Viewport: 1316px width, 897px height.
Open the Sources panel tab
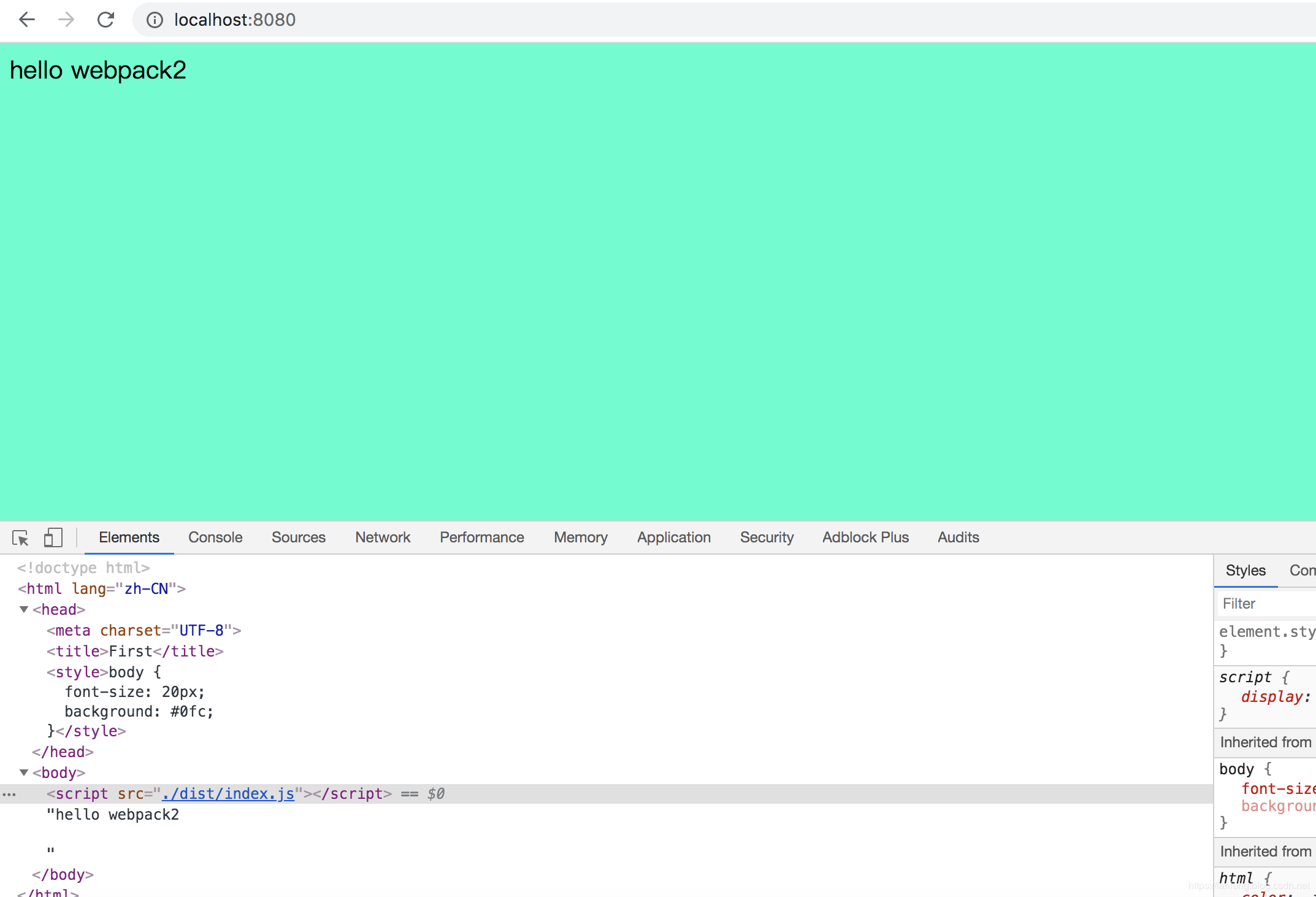pyautogui.click(x=298, y=537)
